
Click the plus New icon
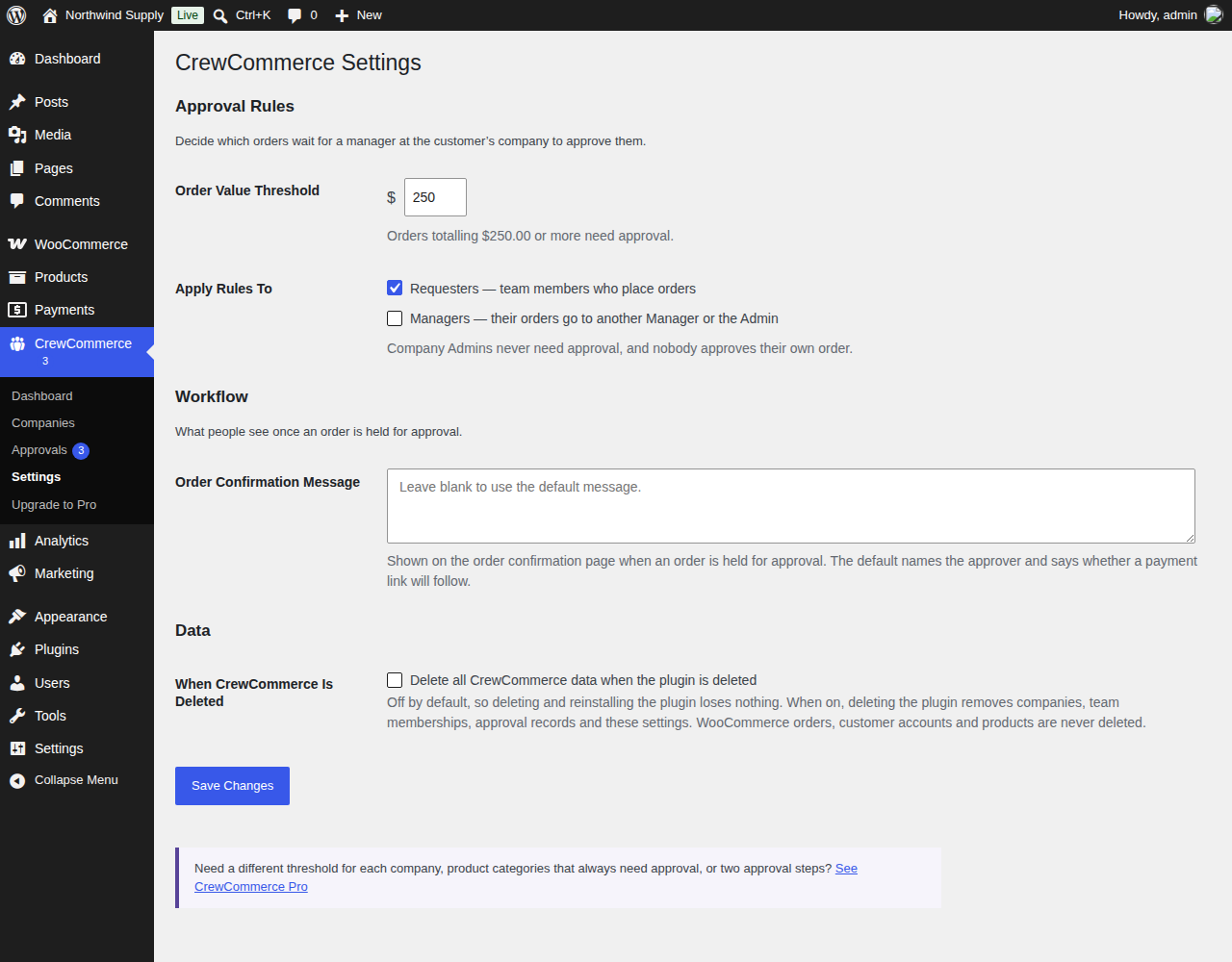[x=342, y=15]
